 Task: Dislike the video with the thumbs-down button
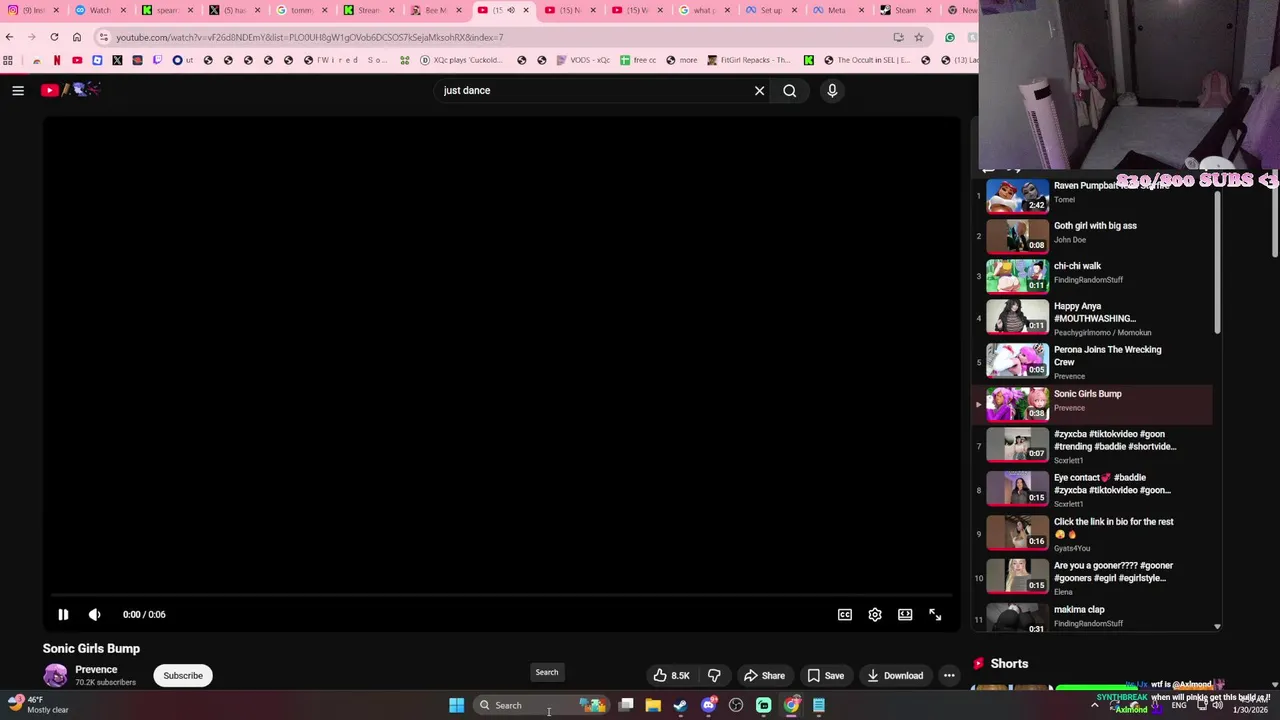click(714, 675)
